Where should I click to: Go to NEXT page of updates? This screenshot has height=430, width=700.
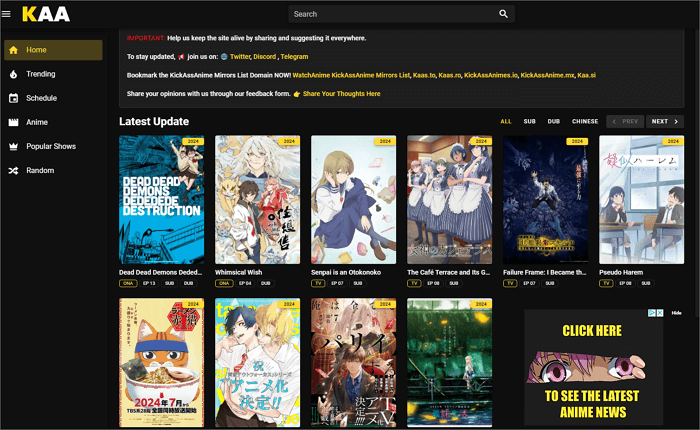tap(663, 121)
